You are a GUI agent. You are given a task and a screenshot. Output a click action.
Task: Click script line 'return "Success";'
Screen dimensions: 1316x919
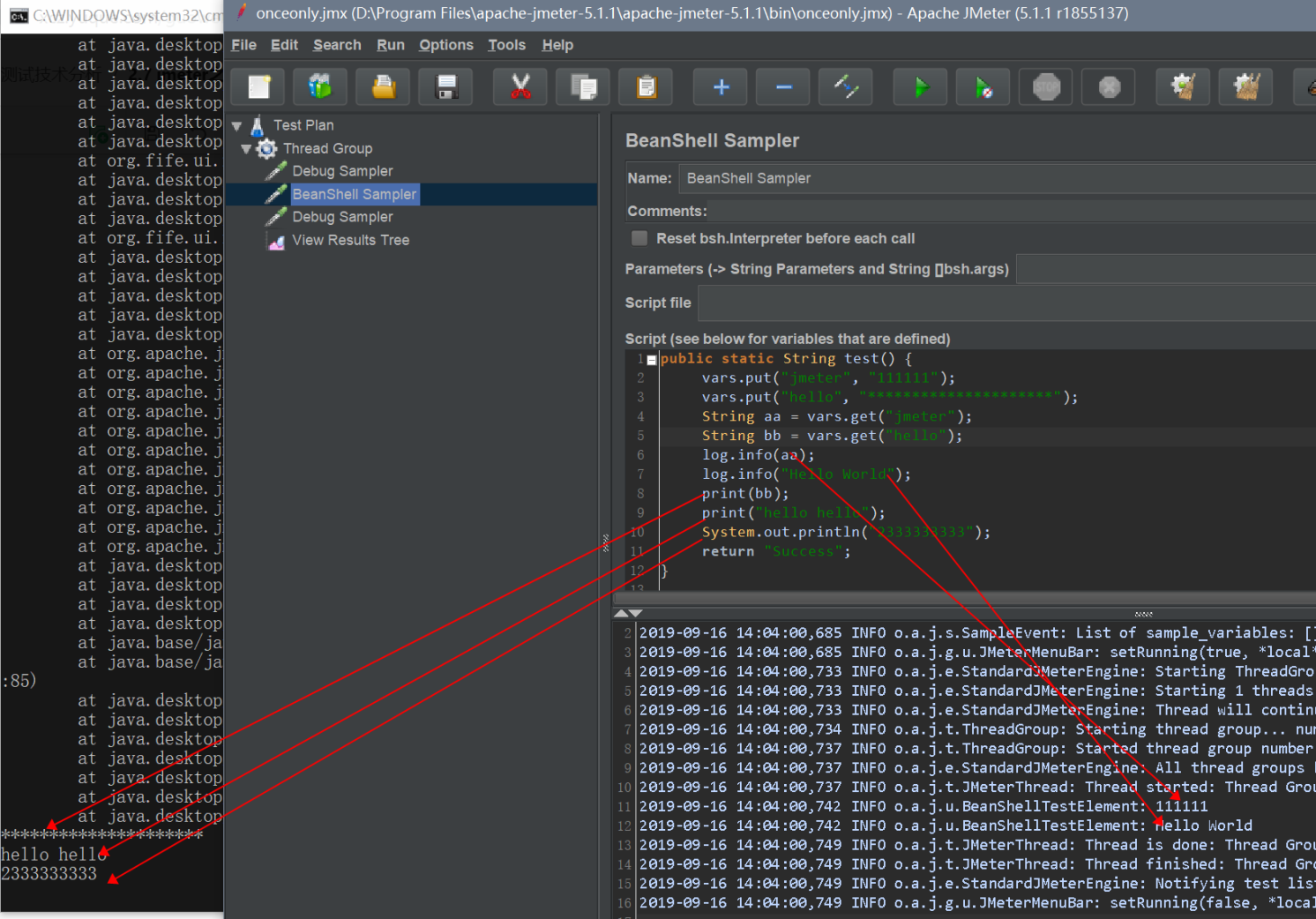(776, 551)
